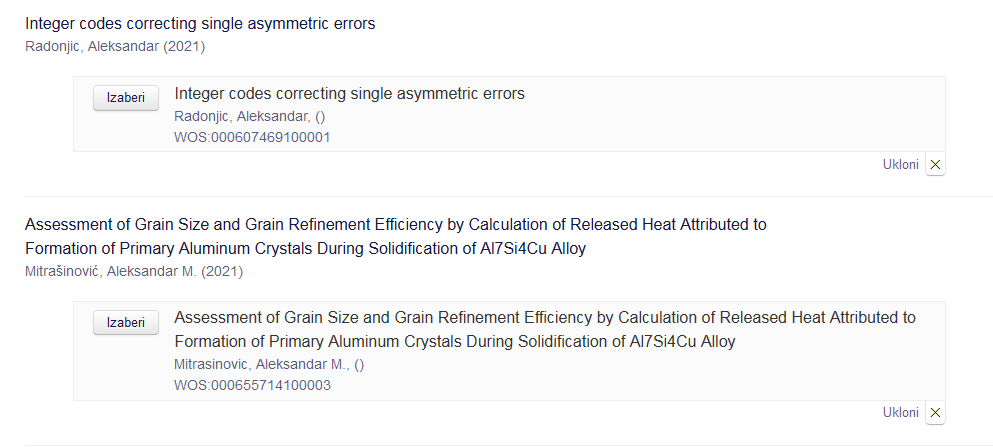Open top heading 'Integer codes correcting single asymmetric errors'
Viewport: 993px width, 447px height.
point(200,23)
